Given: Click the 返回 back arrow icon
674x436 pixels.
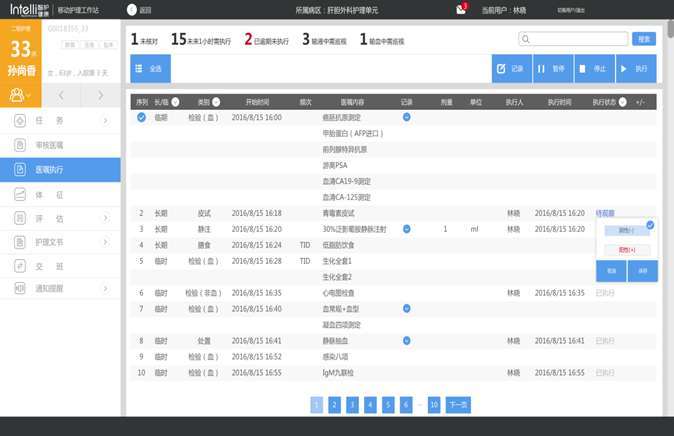Looking at the screenshot, I should tap(134, 10).
